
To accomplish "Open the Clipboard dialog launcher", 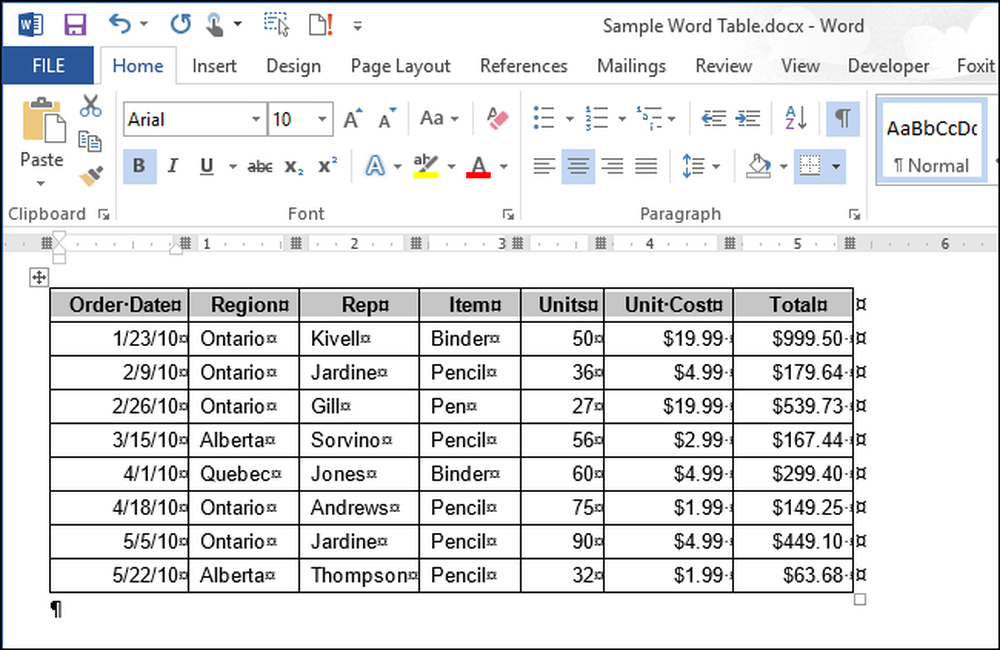I will (103, 215).
